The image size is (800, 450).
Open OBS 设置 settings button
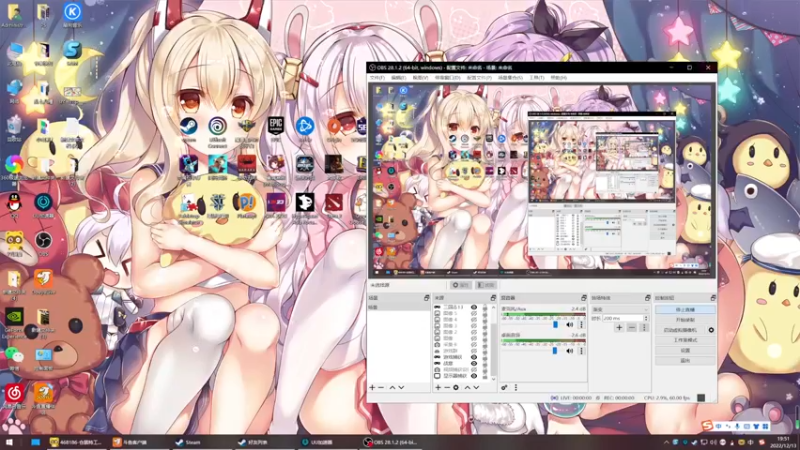685,351
